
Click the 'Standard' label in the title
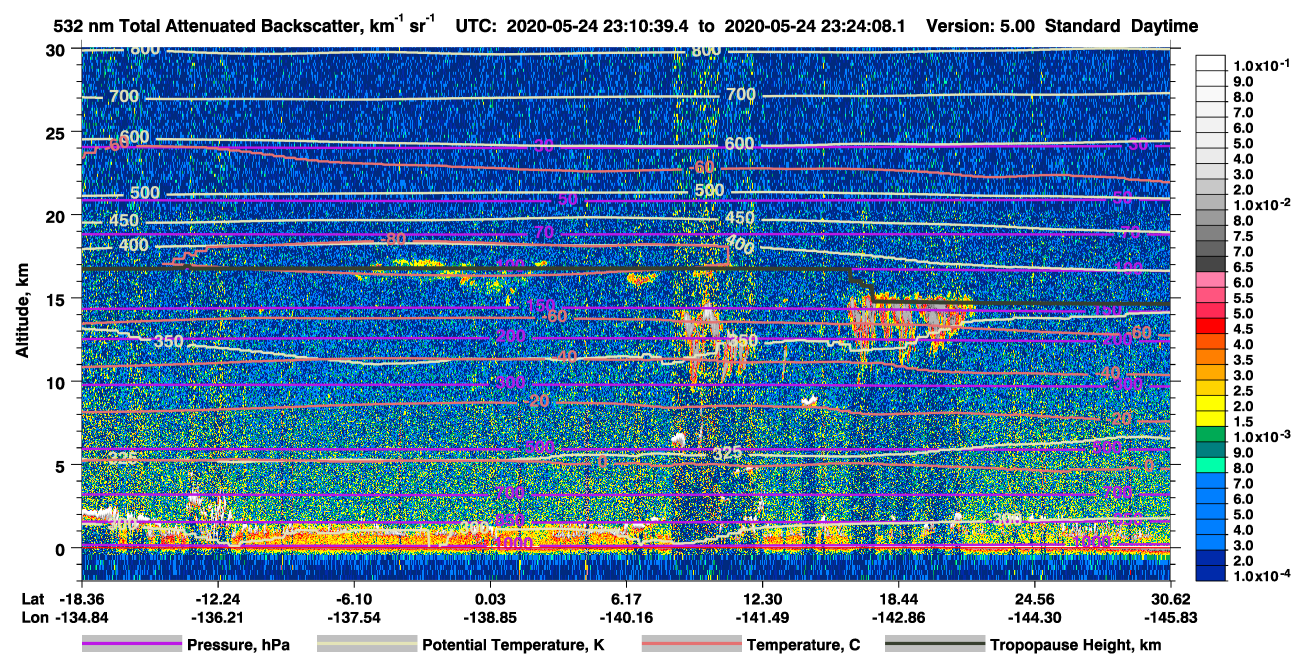click(1082, 27)
